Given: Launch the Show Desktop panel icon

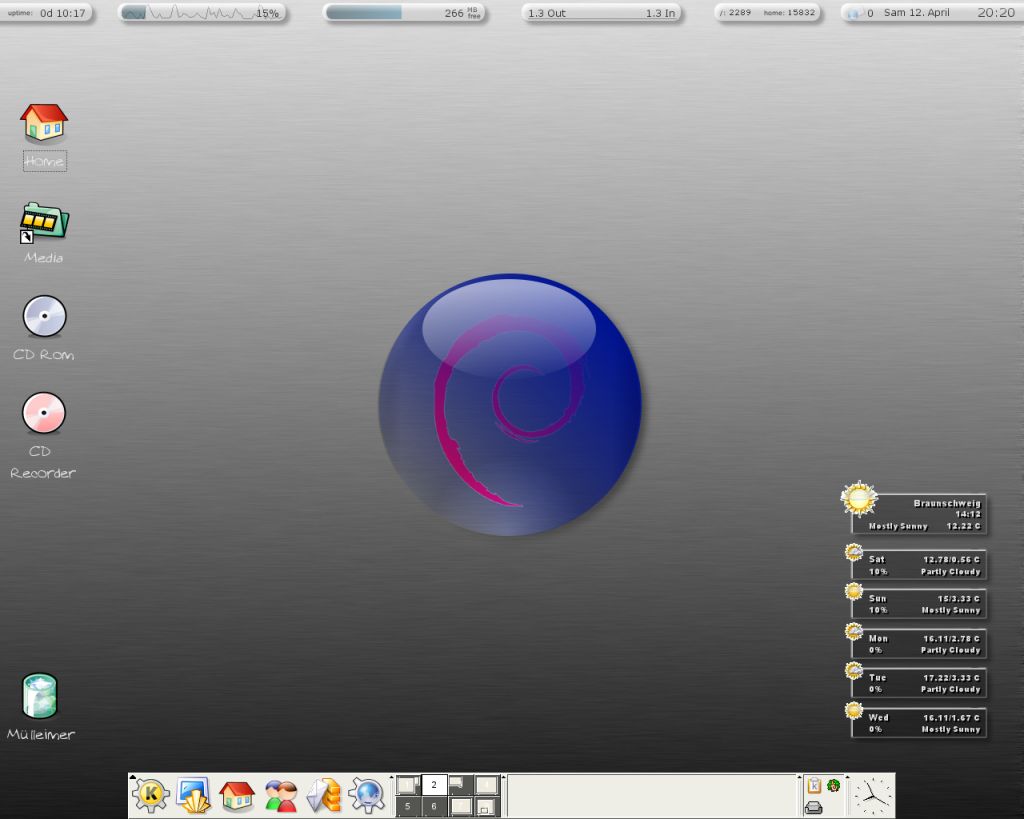Looking at the screenshot, I should point(193,795).
